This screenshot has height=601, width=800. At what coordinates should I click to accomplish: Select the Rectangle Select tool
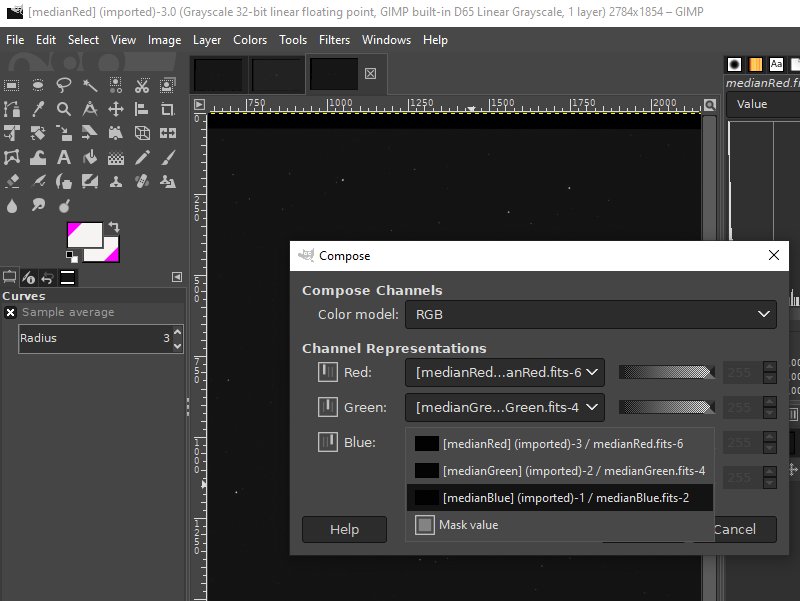click(12, 85)
